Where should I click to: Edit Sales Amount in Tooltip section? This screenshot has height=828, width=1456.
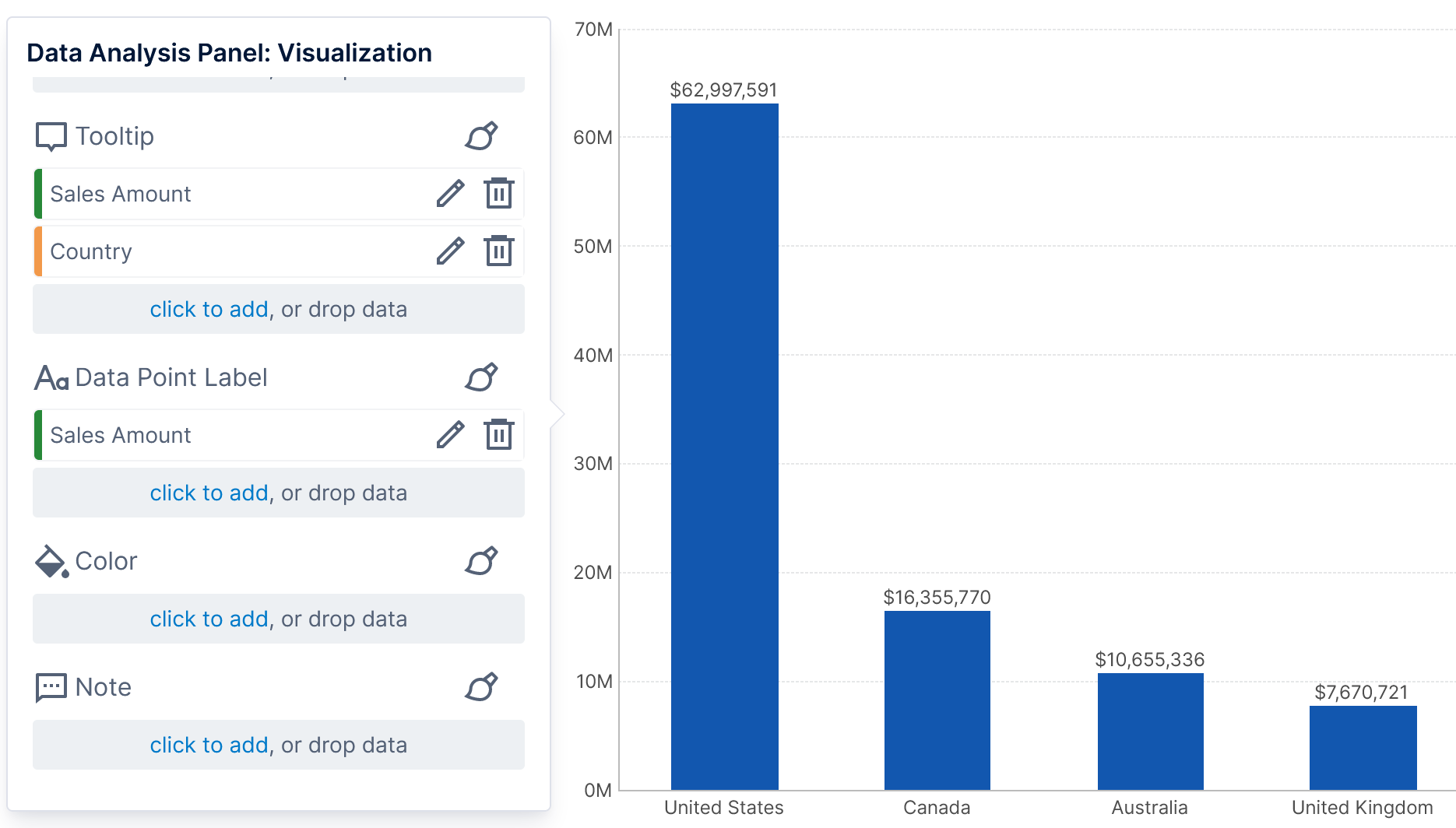[x=450, y=194]
